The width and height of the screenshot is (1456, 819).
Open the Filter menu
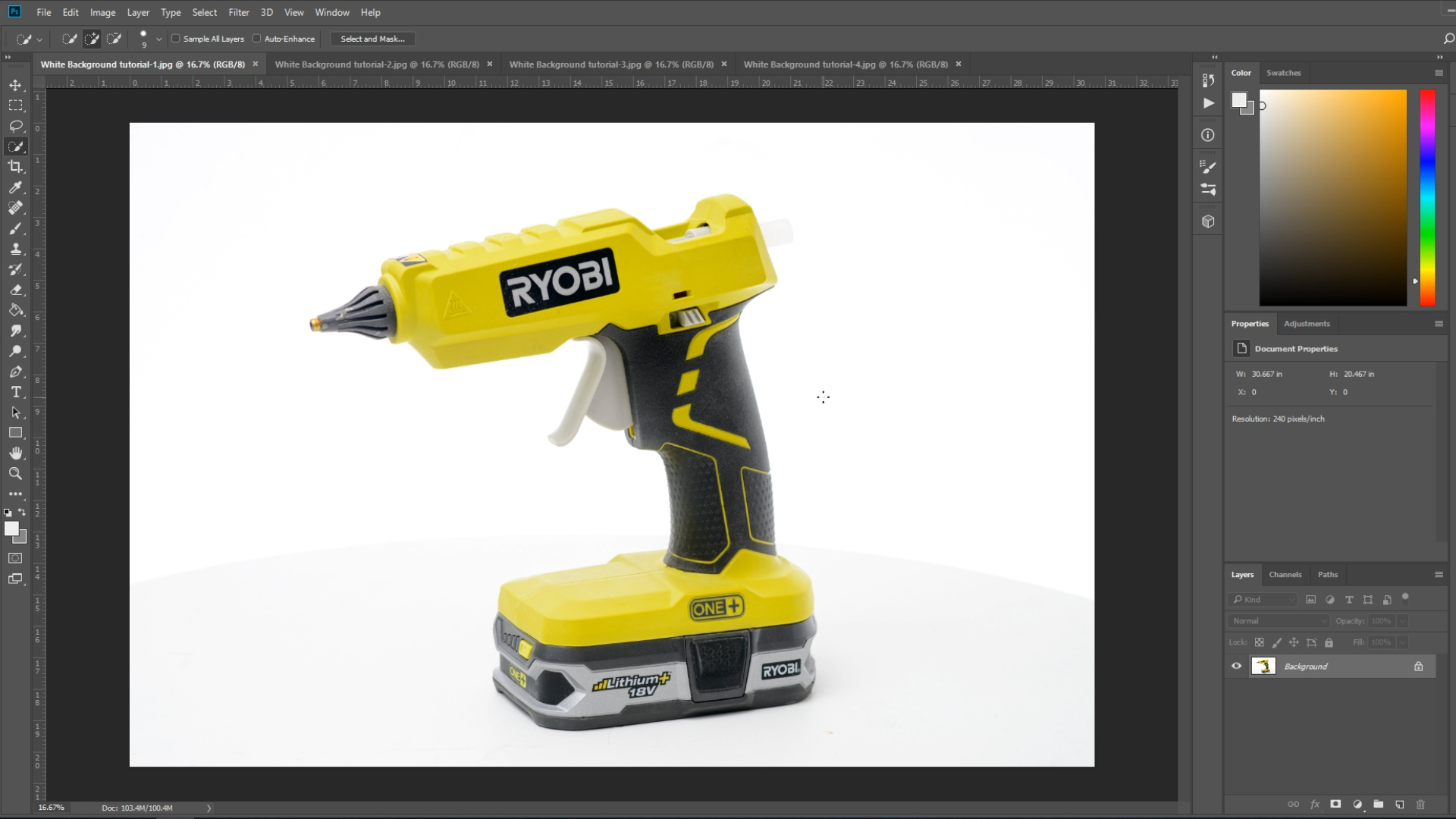(x=239, y=12)
